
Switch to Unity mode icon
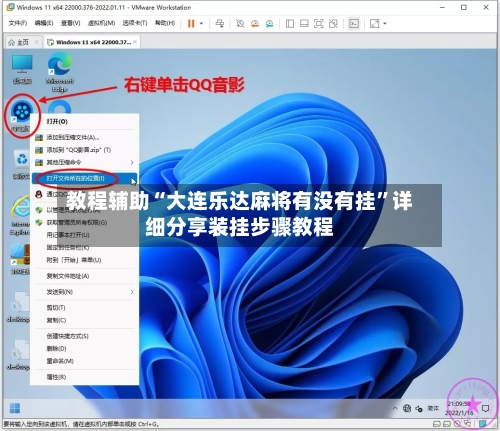point(333,23)
